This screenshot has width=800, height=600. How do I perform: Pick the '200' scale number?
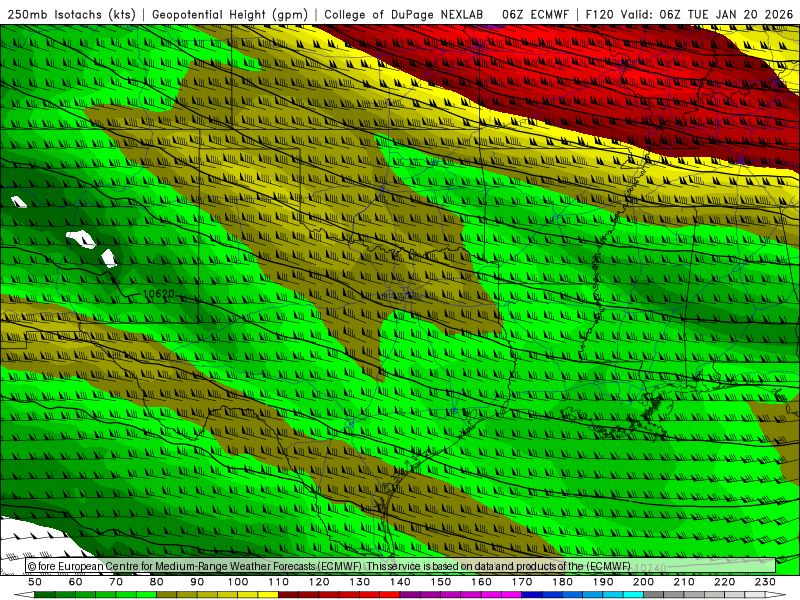643,582
